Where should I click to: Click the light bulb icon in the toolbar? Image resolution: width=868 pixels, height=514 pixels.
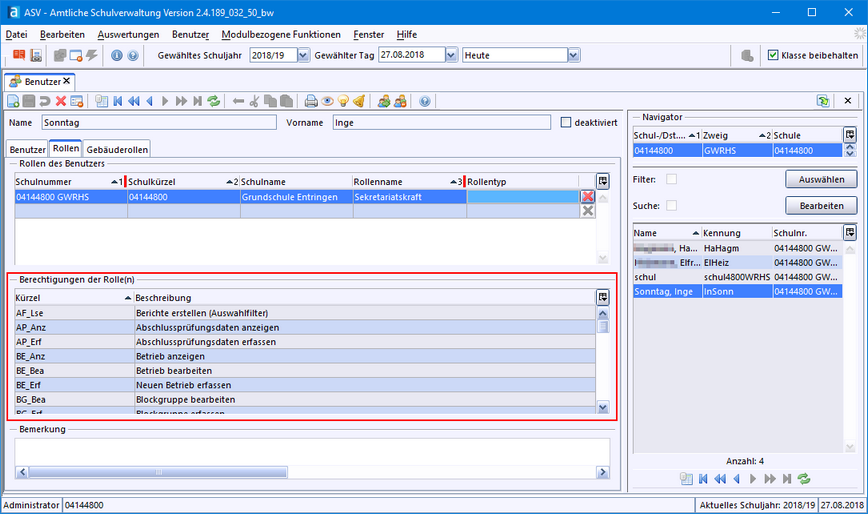(x=342, y=101)
